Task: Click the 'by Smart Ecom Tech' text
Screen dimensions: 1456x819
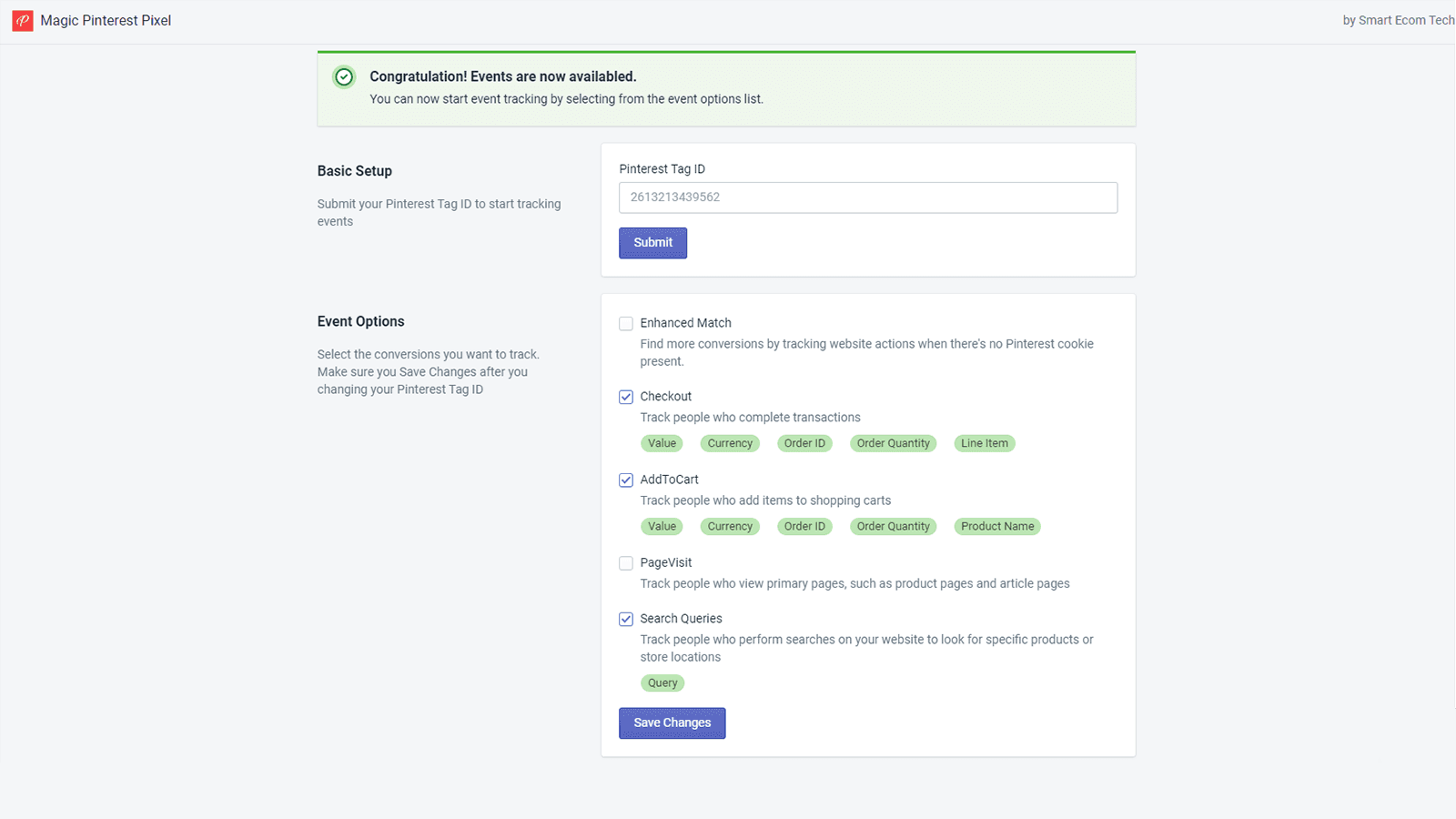Action: click(x=1398, y=21)
